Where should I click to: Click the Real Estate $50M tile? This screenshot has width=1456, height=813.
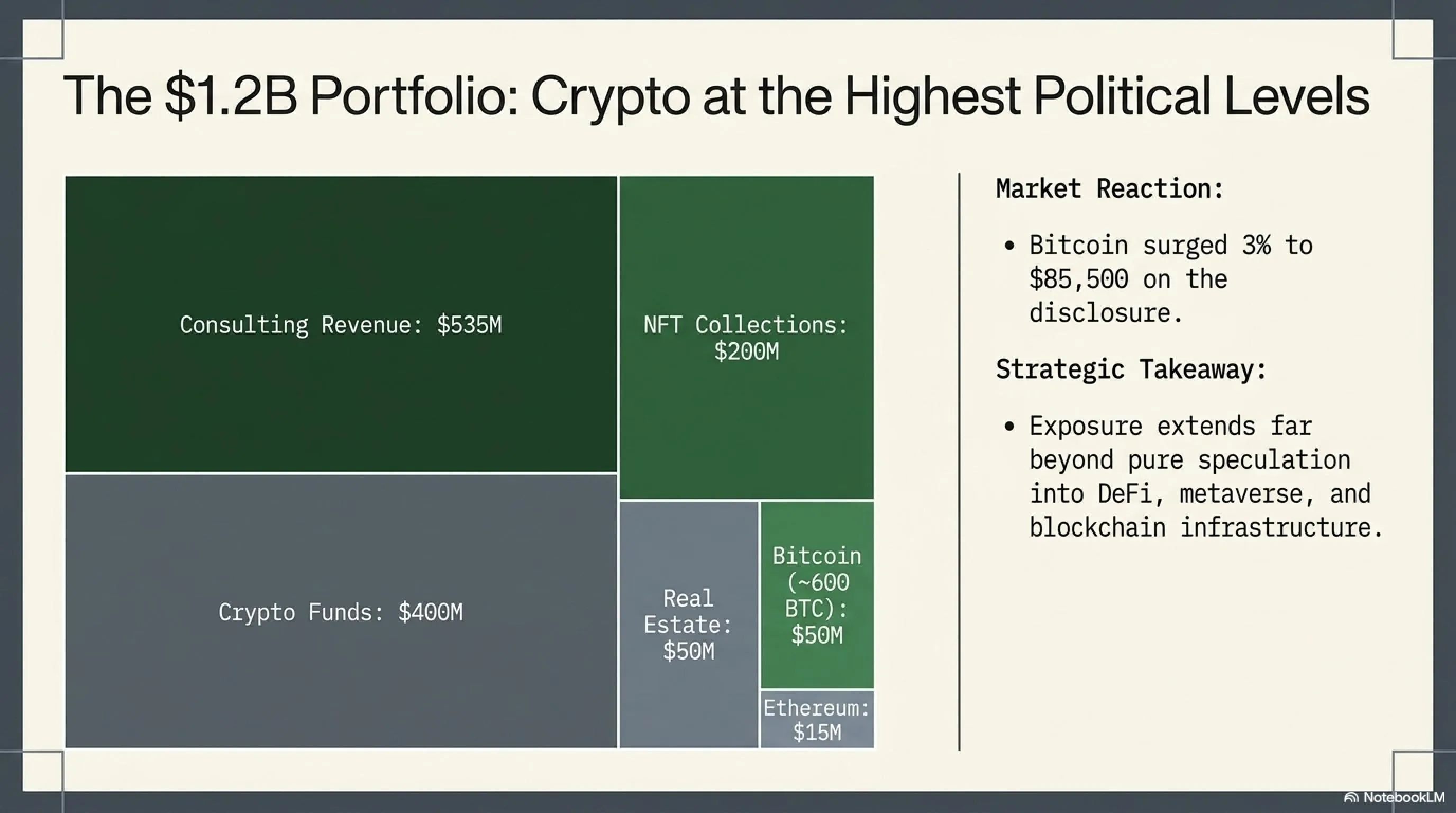688,625
